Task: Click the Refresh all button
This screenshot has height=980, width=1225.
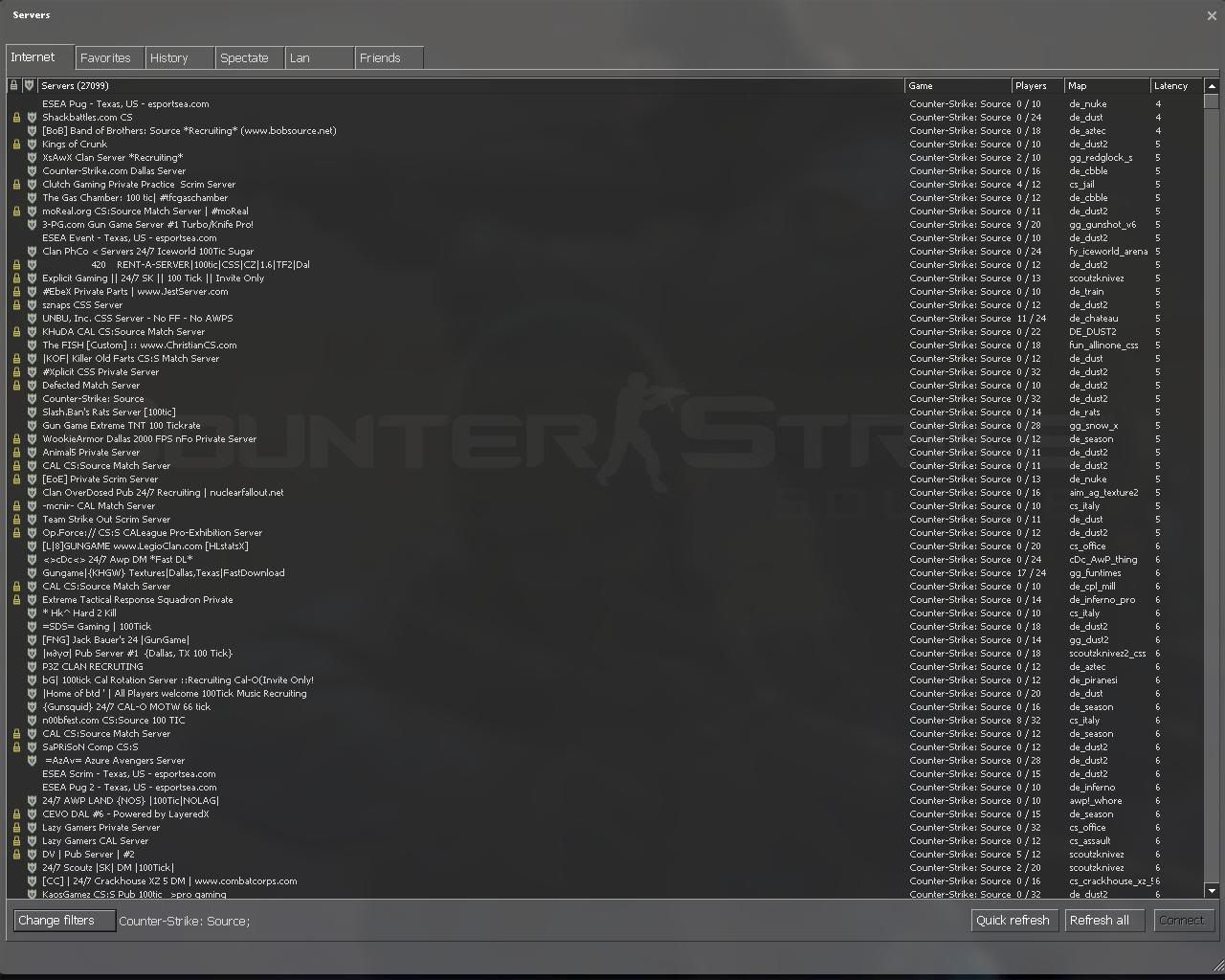Action: pos(1099,921)
